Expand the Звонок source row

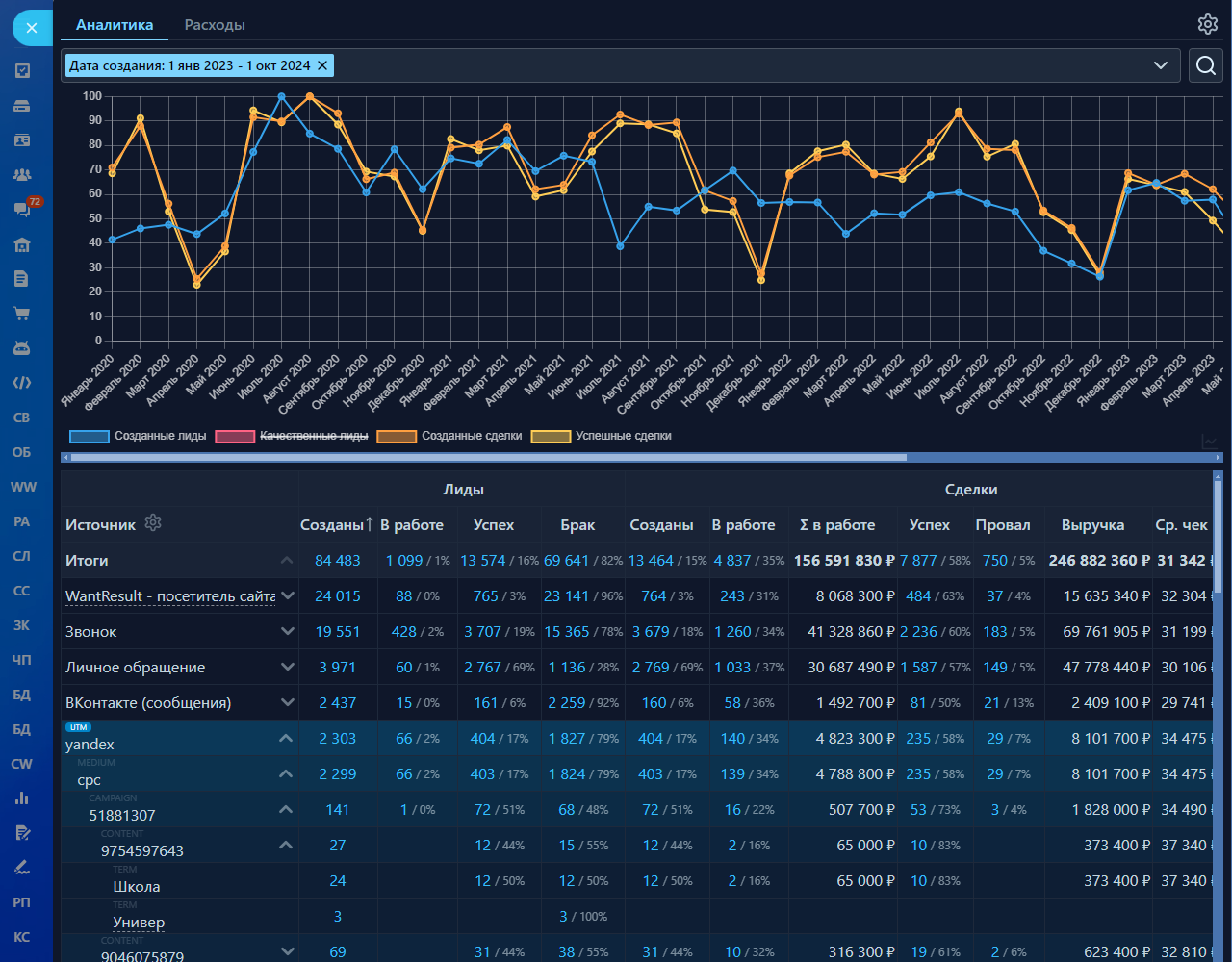[287, 631]
